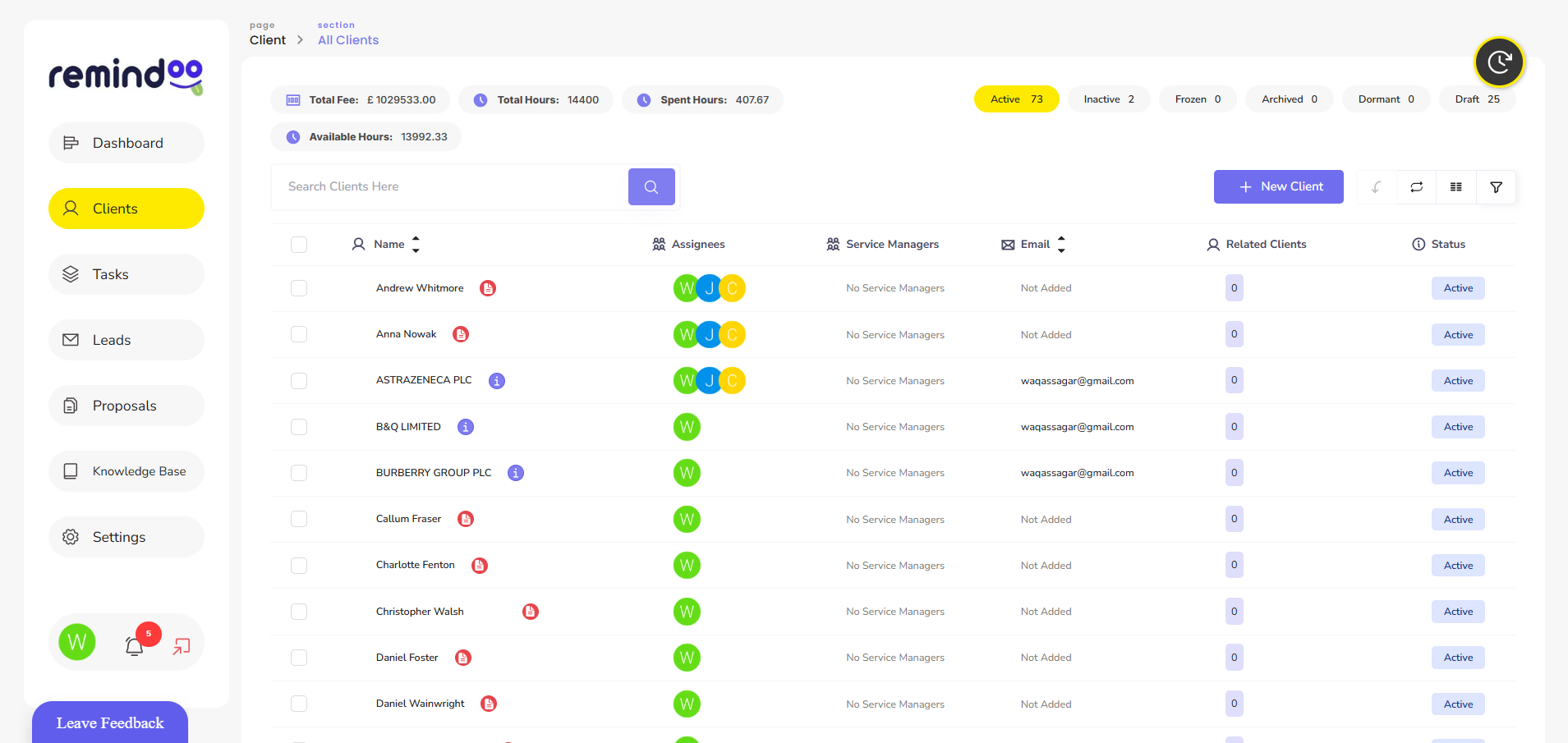Sort the table by Email column
Screen dimensions: 1568x743
coord(1061,245)
